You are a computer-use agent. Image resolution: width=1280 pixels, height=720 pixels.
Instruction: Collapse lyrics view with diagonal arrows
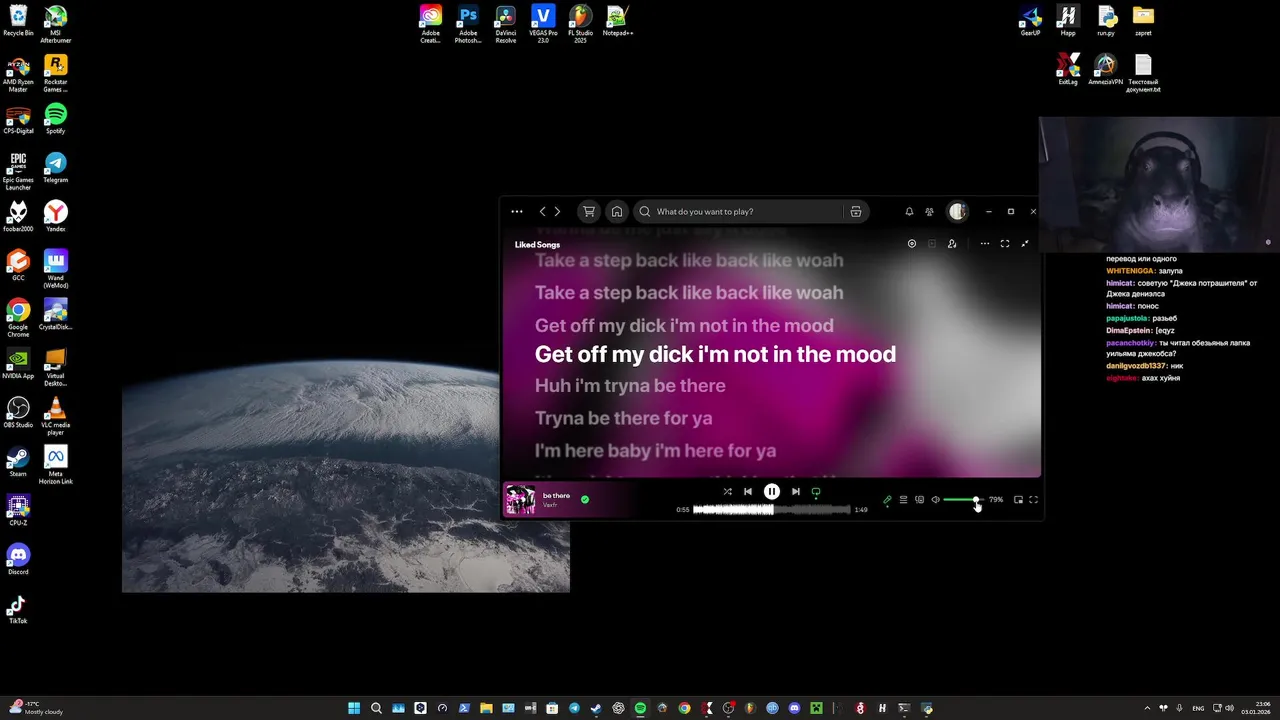pos(1025,244)
